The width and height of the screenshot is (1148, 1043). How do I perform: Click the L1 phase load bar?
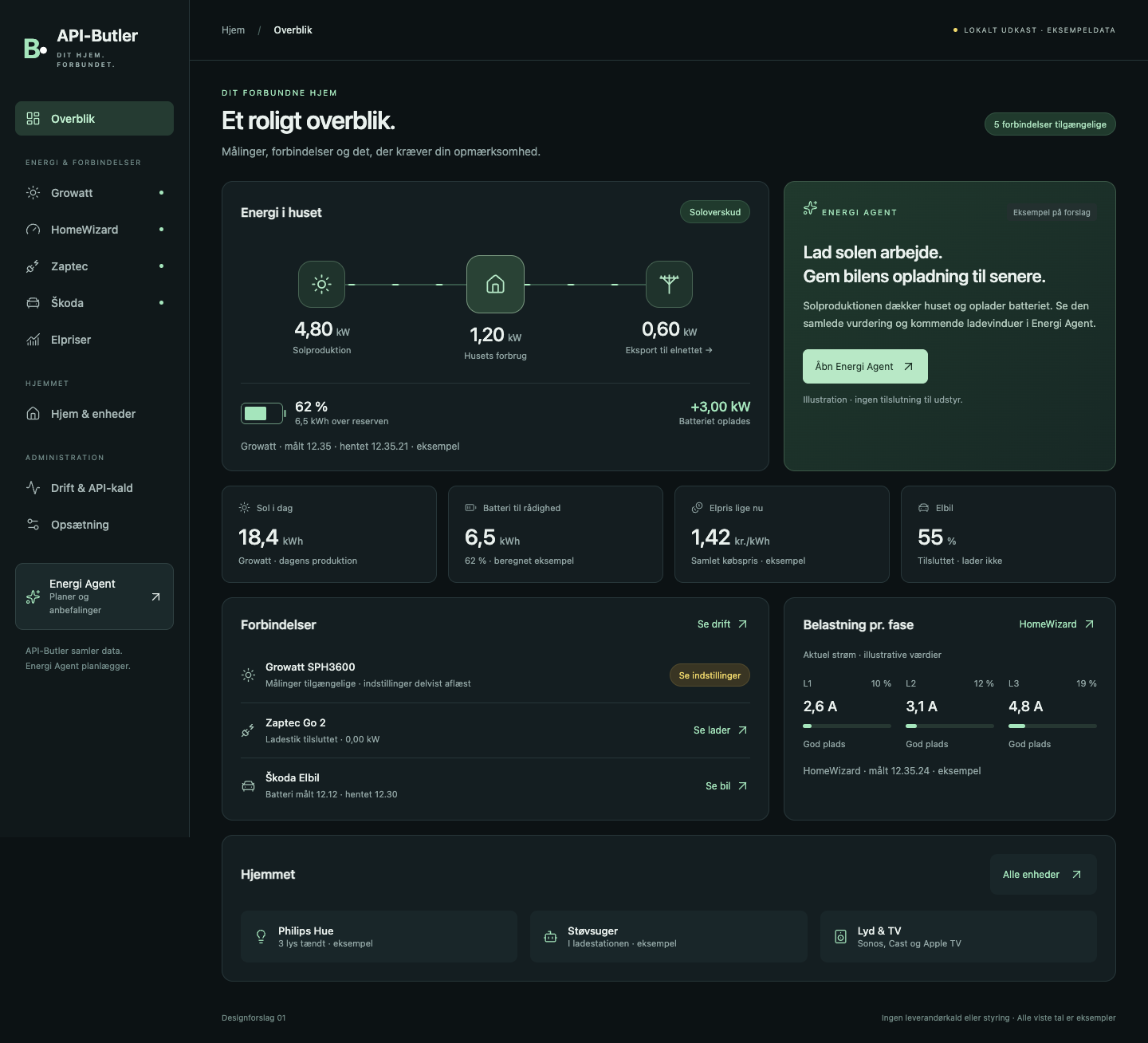point(847,726)
